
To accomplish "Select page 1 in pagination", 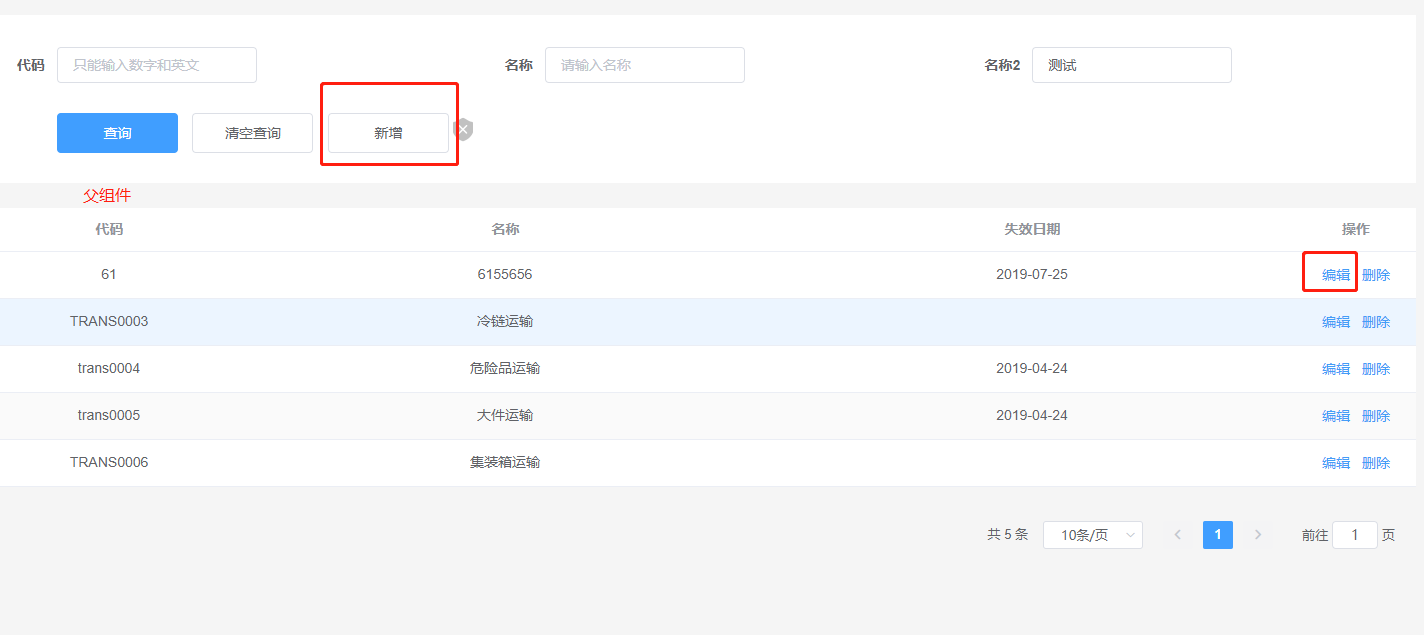I will tap(1218, 535).
